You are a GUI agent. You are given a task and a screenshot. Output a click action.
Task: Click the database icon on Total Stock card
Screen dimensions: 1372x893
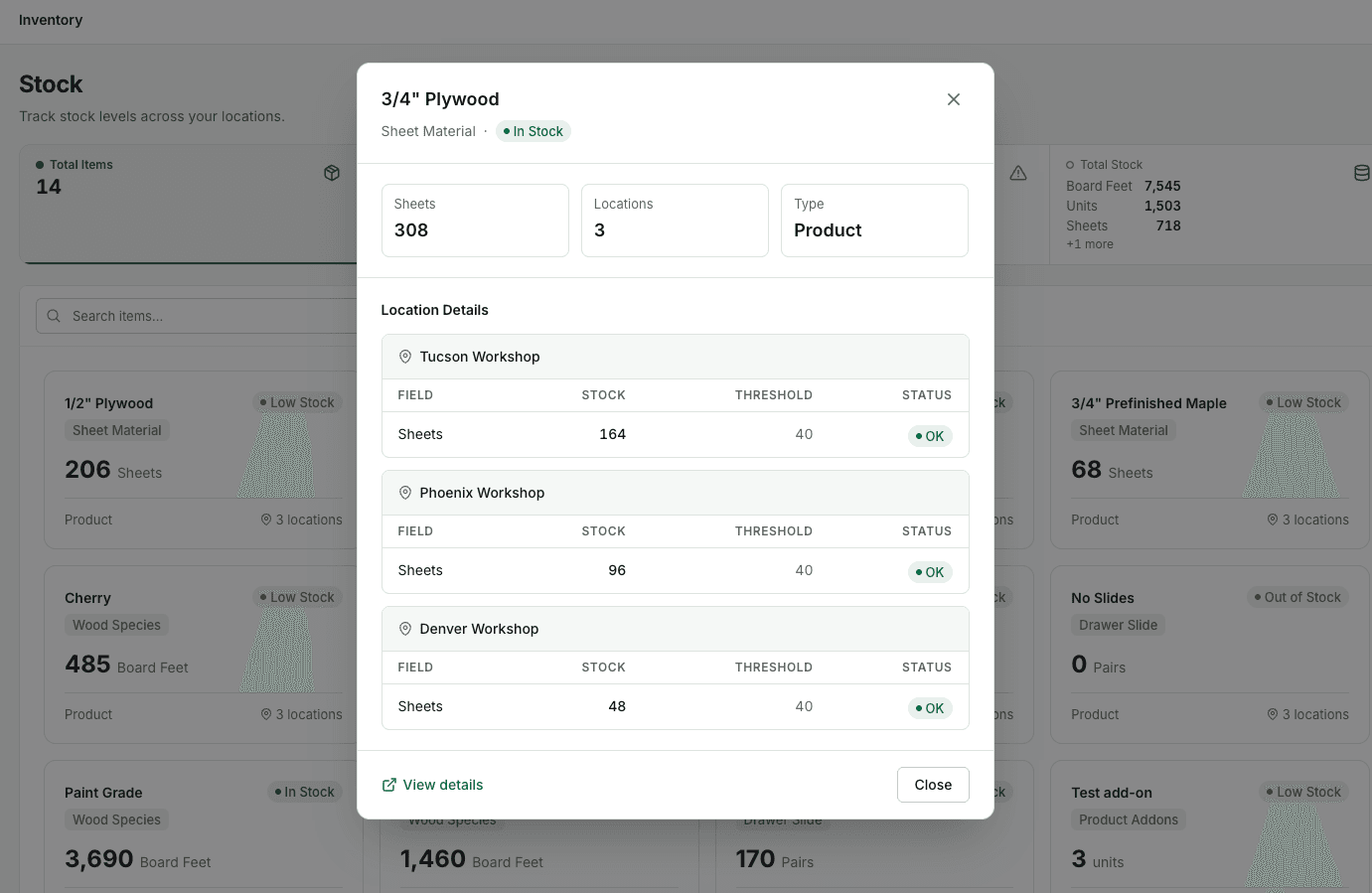click(x=1362, y=173)
